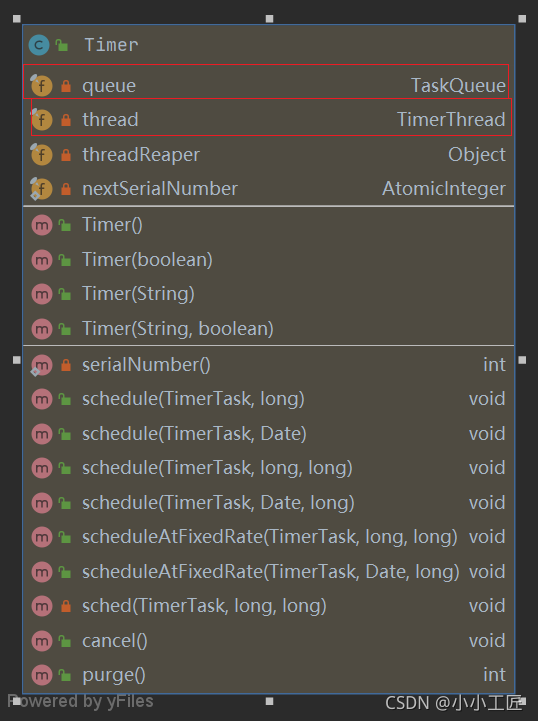Click the lock icon beside threadReaper
This screenshot has height=721, width=538.
coord(66,154)
